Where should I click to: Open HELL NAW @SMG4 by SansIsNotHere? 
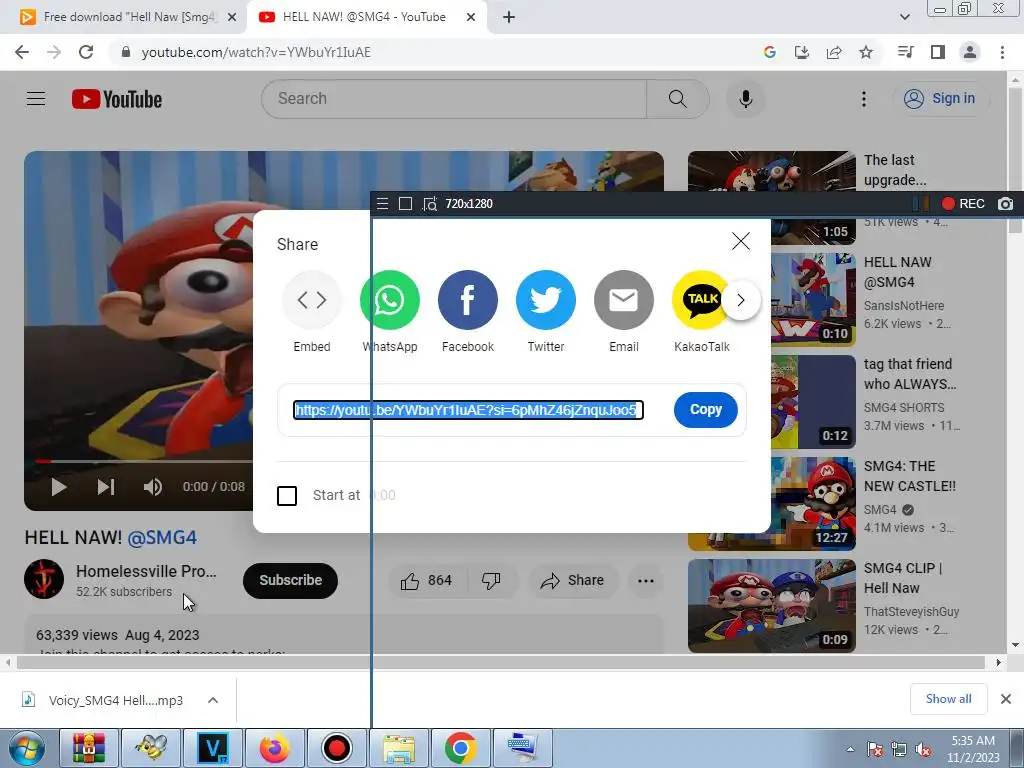(x=897, y=272)
